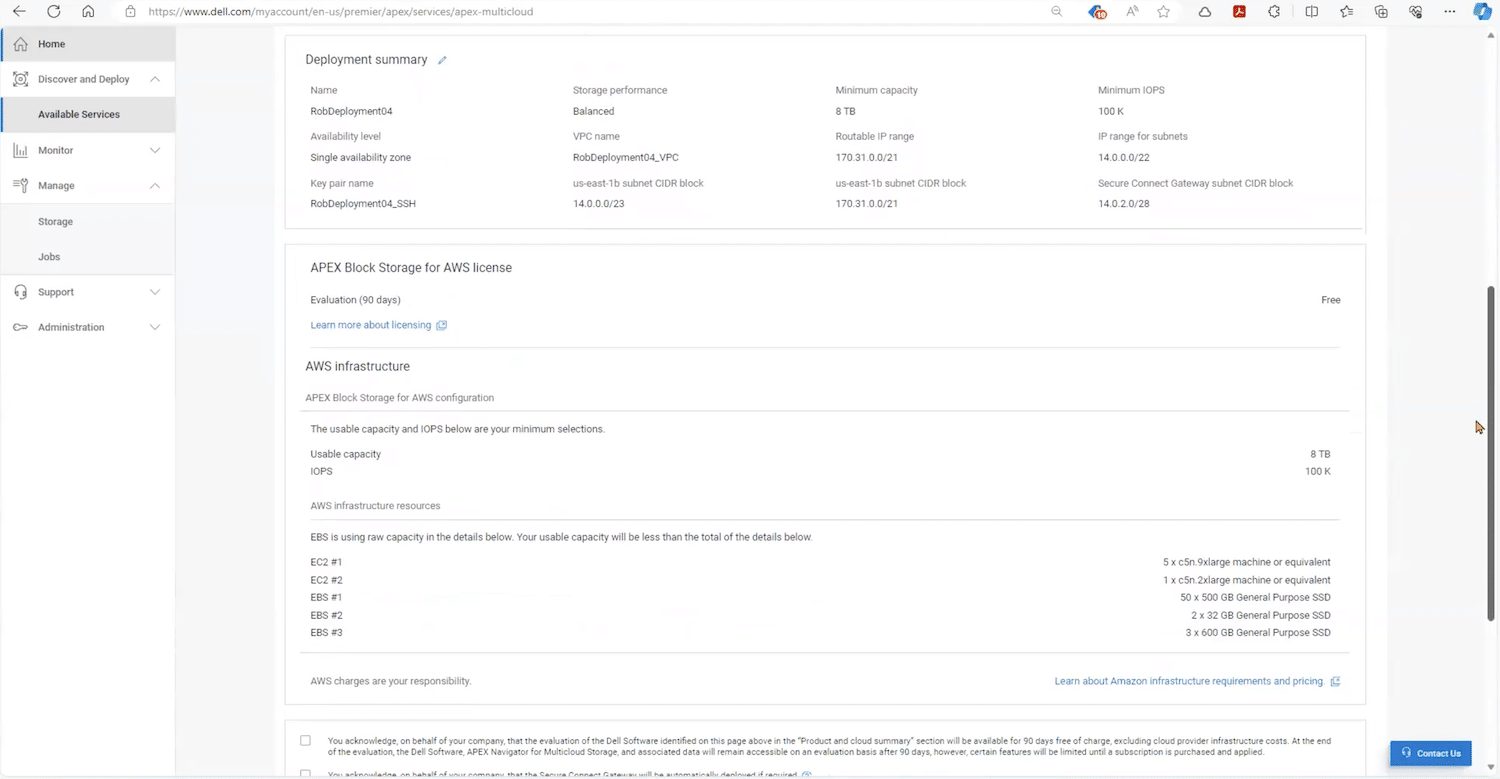Edit the Deployment summary with the pencil icon

click(442, 60)
